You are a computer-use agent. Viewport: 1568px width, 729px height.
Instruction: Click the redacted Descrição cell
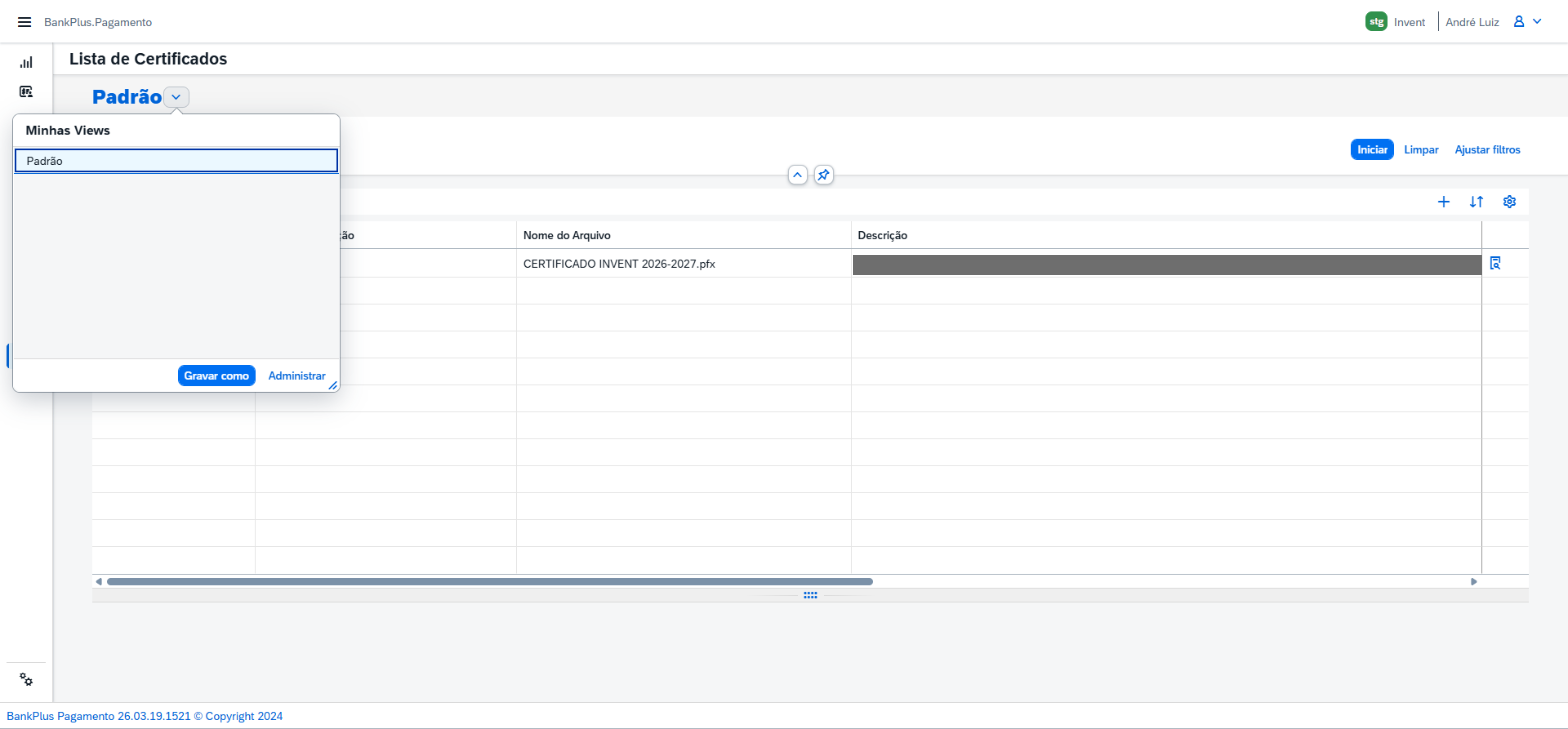pyautogui.click(x=1166, y=264)
